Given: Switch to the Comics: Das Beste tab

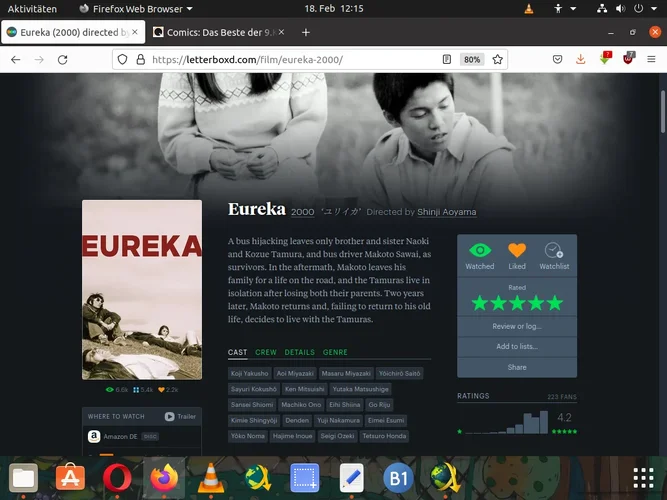Looking at the screenshot, I should click(x=214, y=32).
